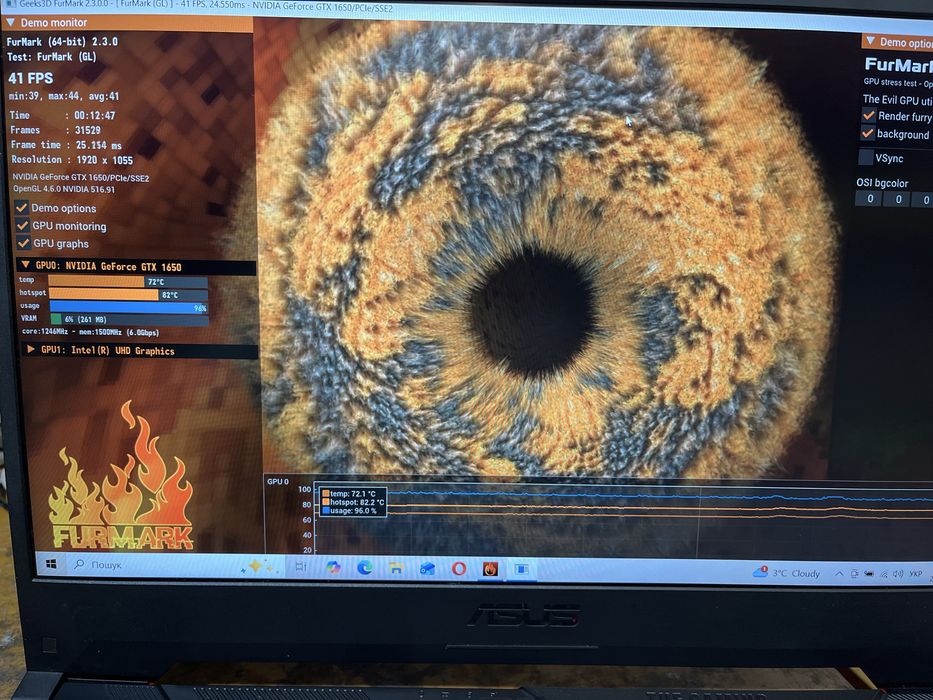This screenshot has height=700, width=933.
Task: Click the hotspot 82°C bar
Action: 129,295
